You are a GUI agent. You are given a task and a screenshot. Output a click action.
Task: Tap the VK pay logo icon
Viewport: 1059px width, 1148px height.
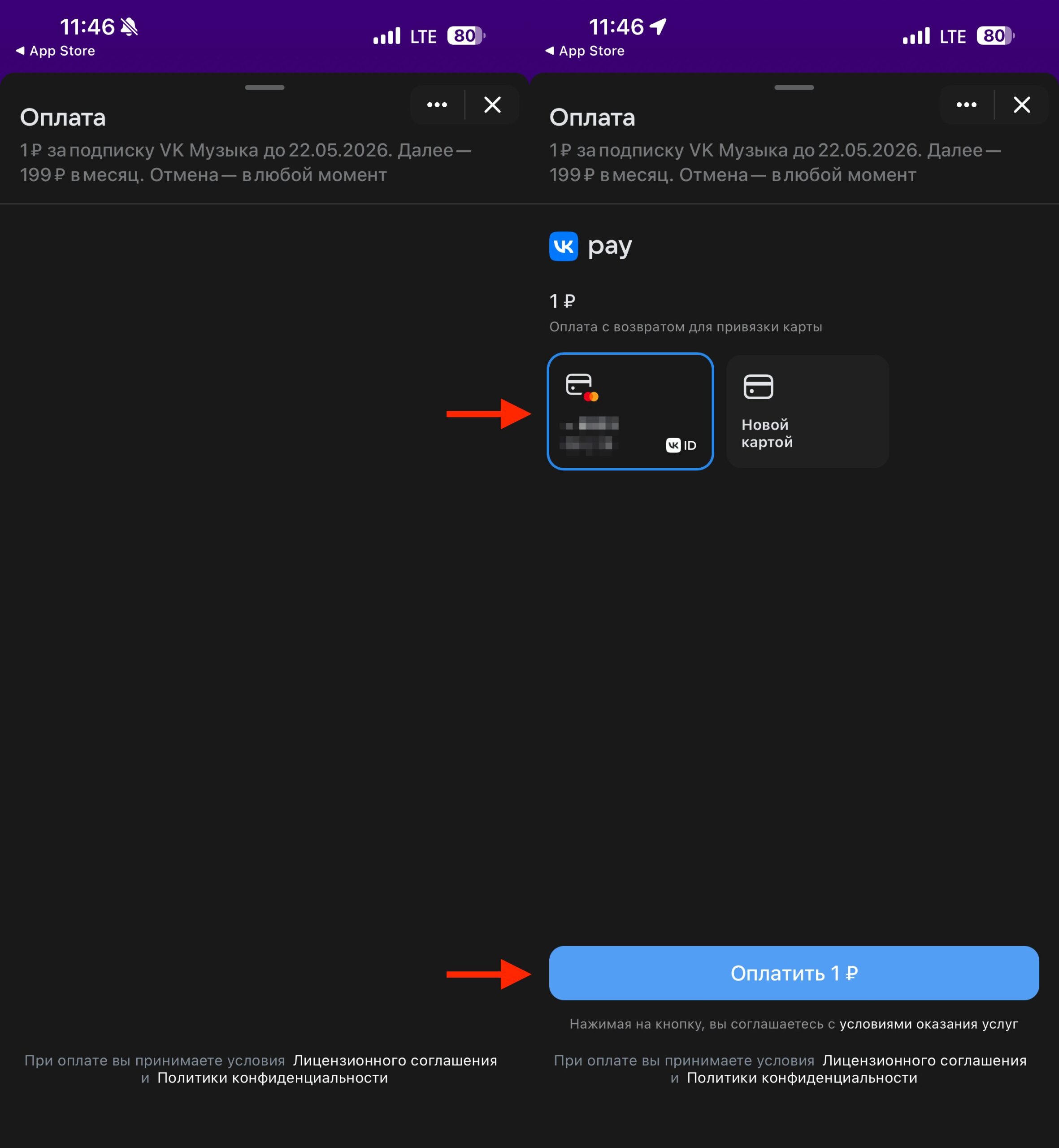[563, 247]
